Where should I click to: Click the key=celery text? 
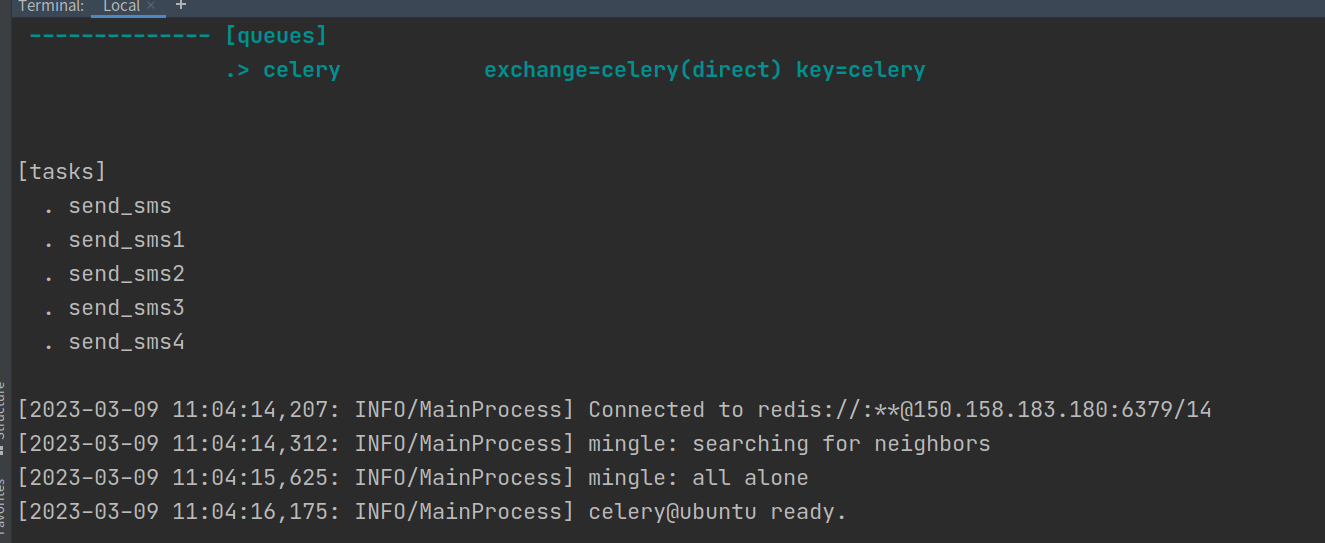point(861,71)
